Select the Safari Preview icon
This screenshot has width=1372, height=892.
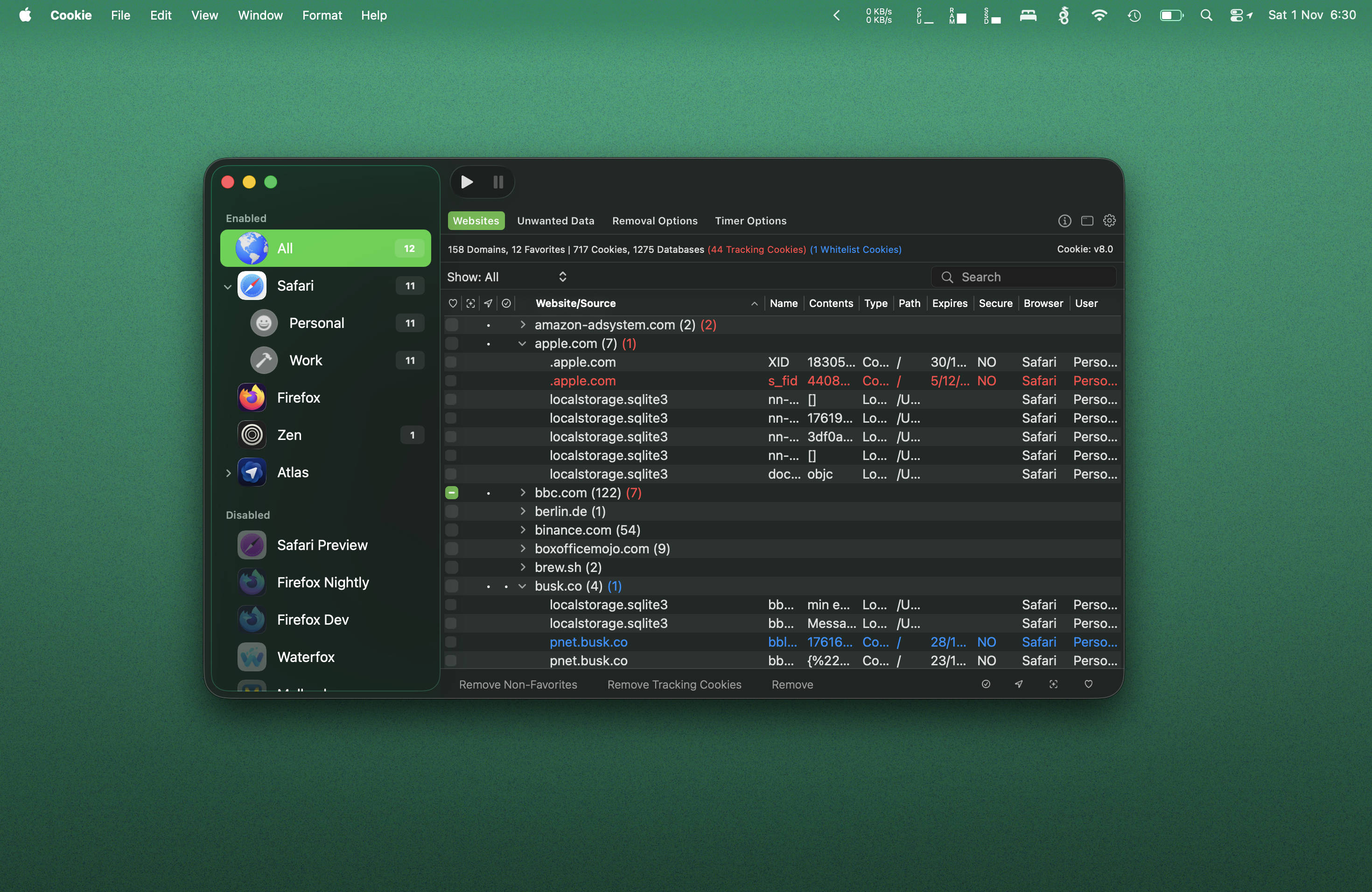click(252, 545)
